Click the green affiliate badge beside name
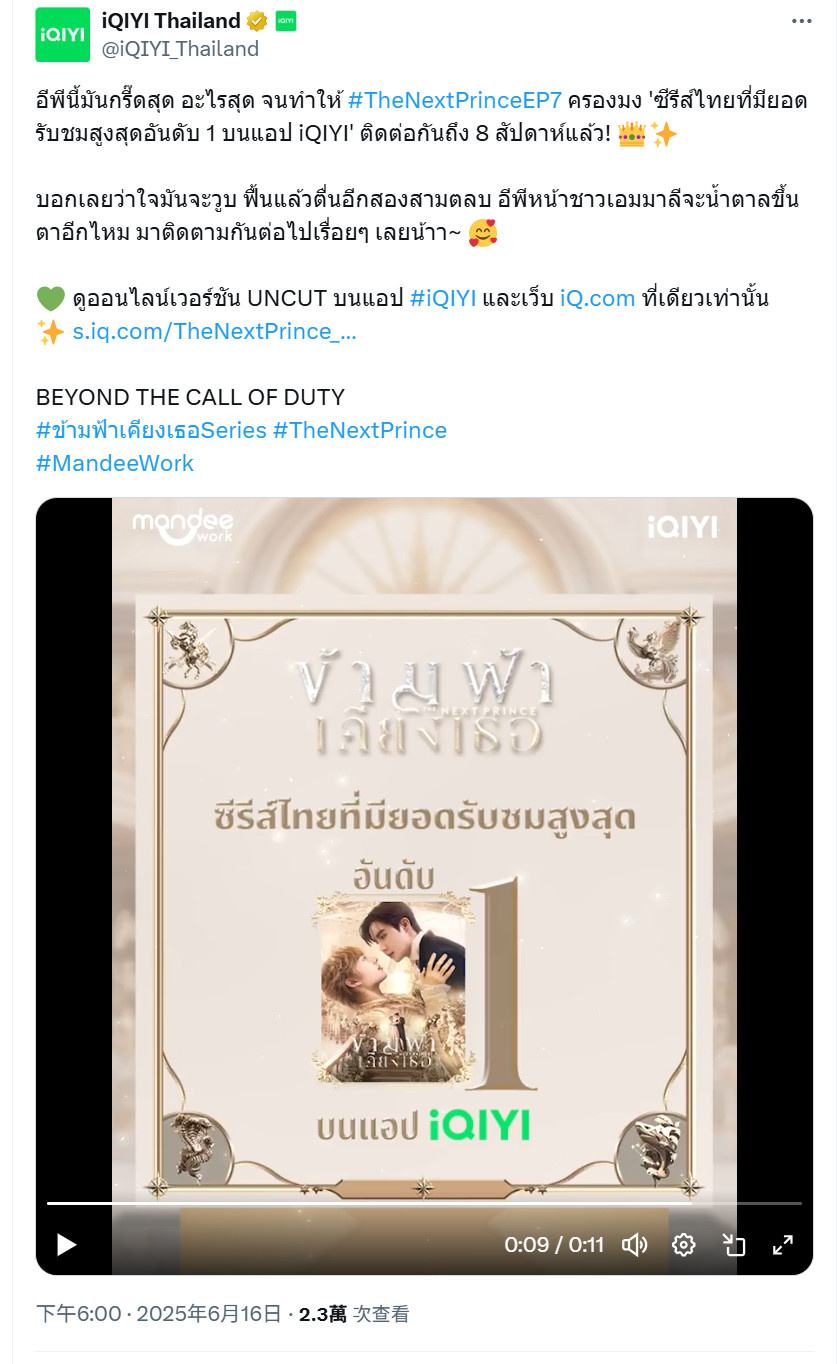Screen dimensions: 837x1364 click(x=285, y=21)
